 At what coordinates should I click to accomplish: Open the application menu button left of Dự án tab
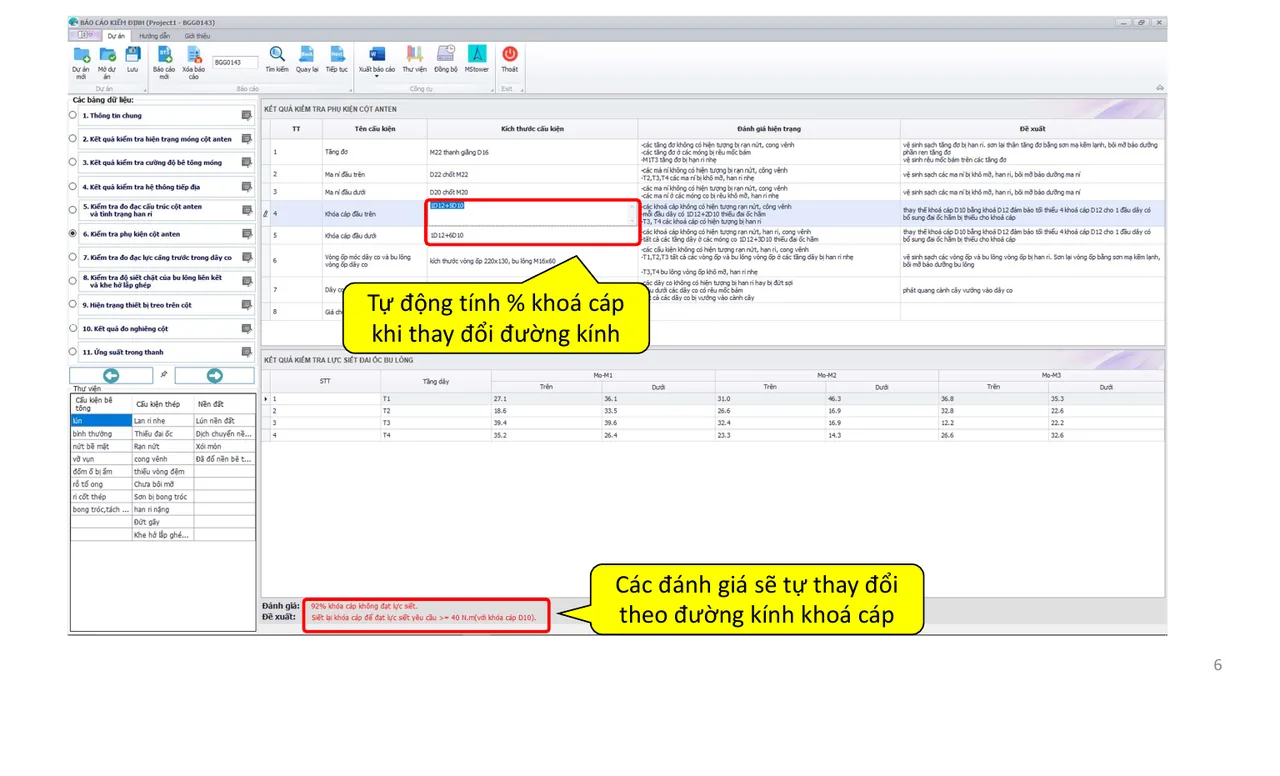point(86,35)
